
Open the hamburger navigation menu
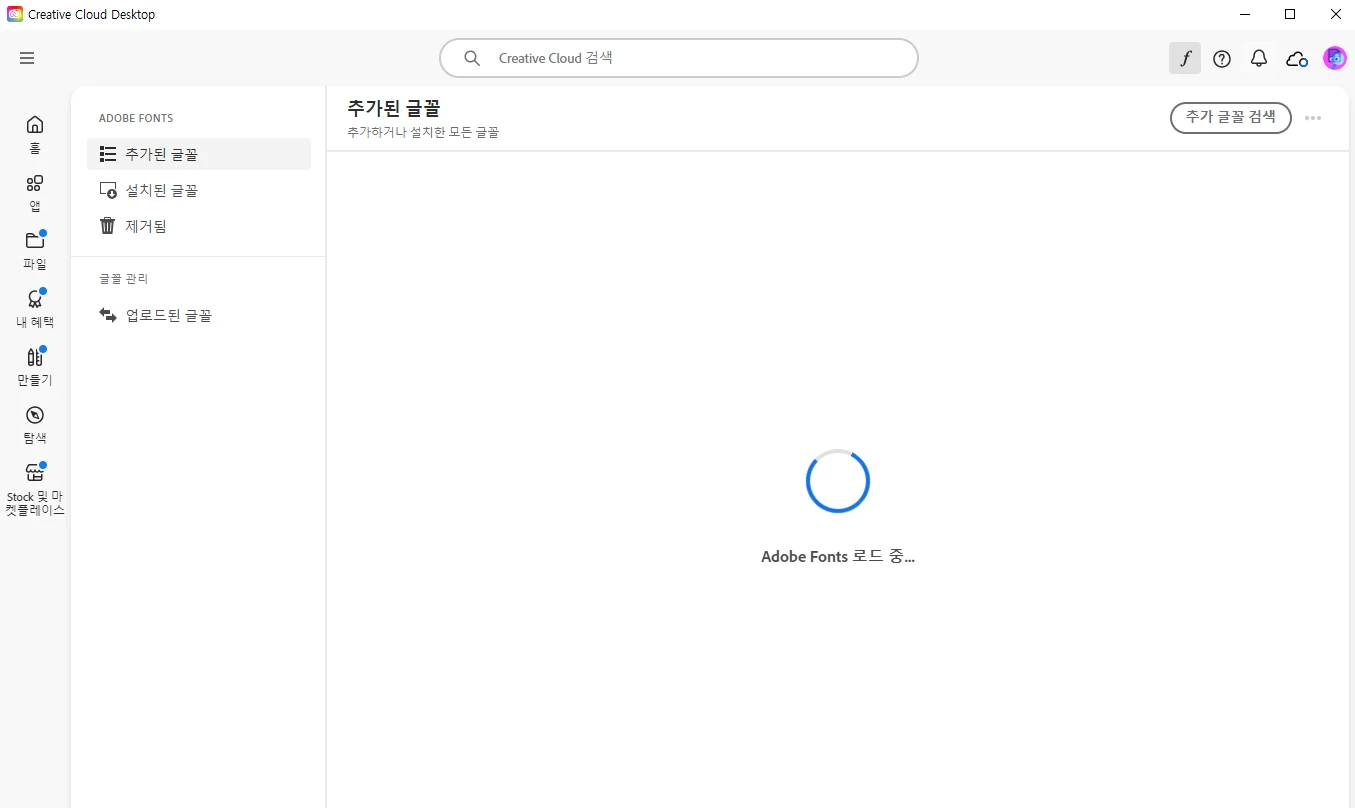click(27, 58)
